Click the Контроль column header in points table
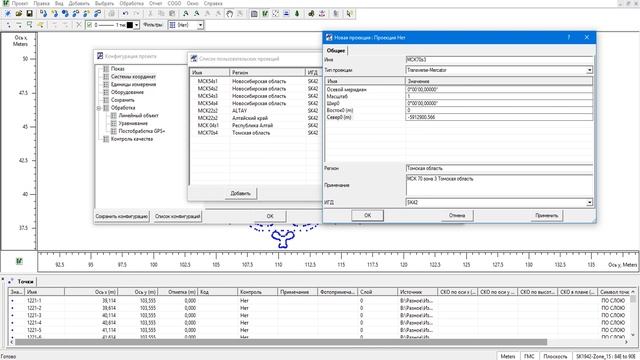The height and width of the screenshot is (360, 640). pyautogui.click(x=257, y=292)
